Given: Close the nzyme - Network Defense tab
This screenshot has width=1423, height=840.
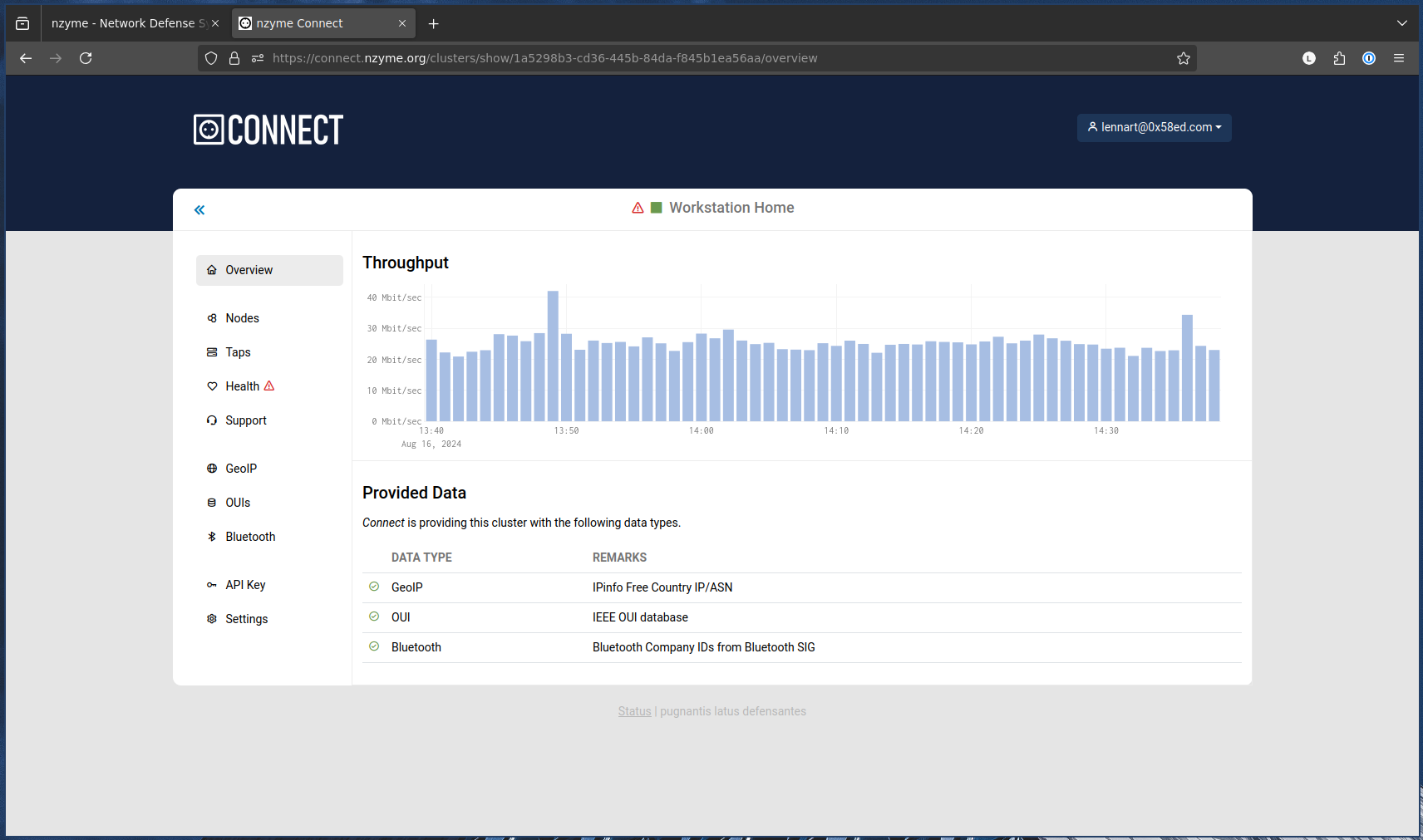Looking at the screenshot, I should [x=215, y=23].
